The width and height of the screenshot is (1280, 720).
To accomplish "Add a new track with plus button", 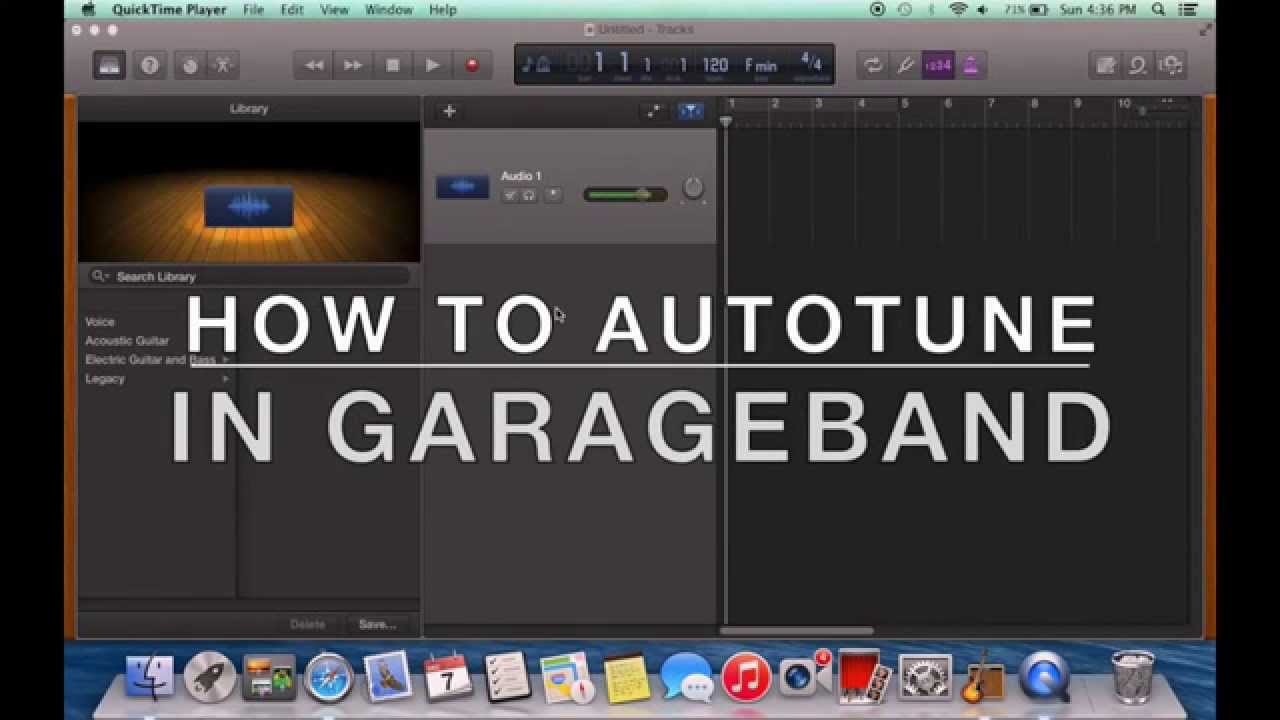I will click(449, 111).
